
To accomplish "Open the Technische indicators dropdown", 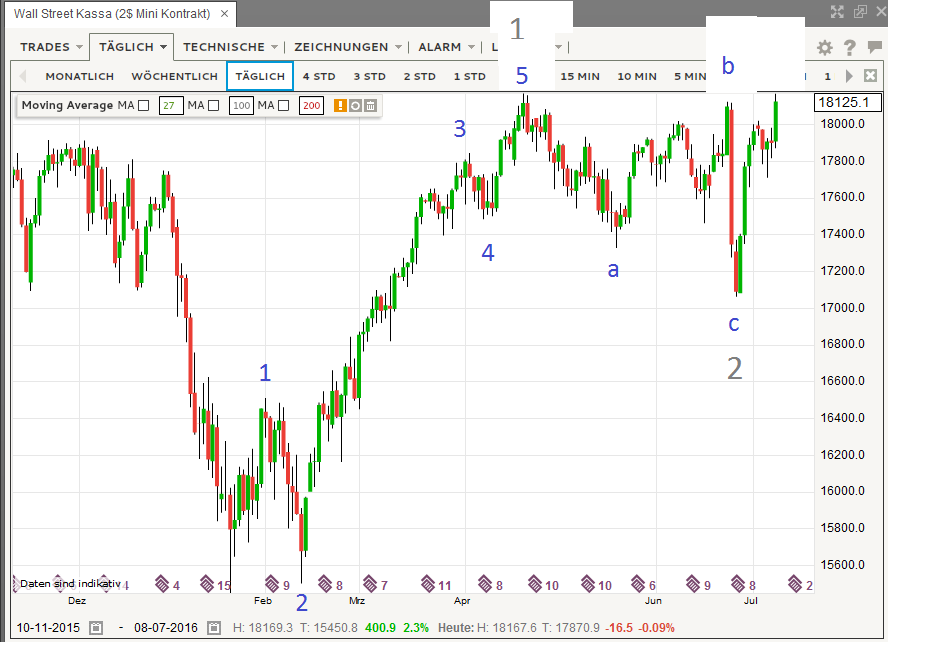I will point(231,47).
